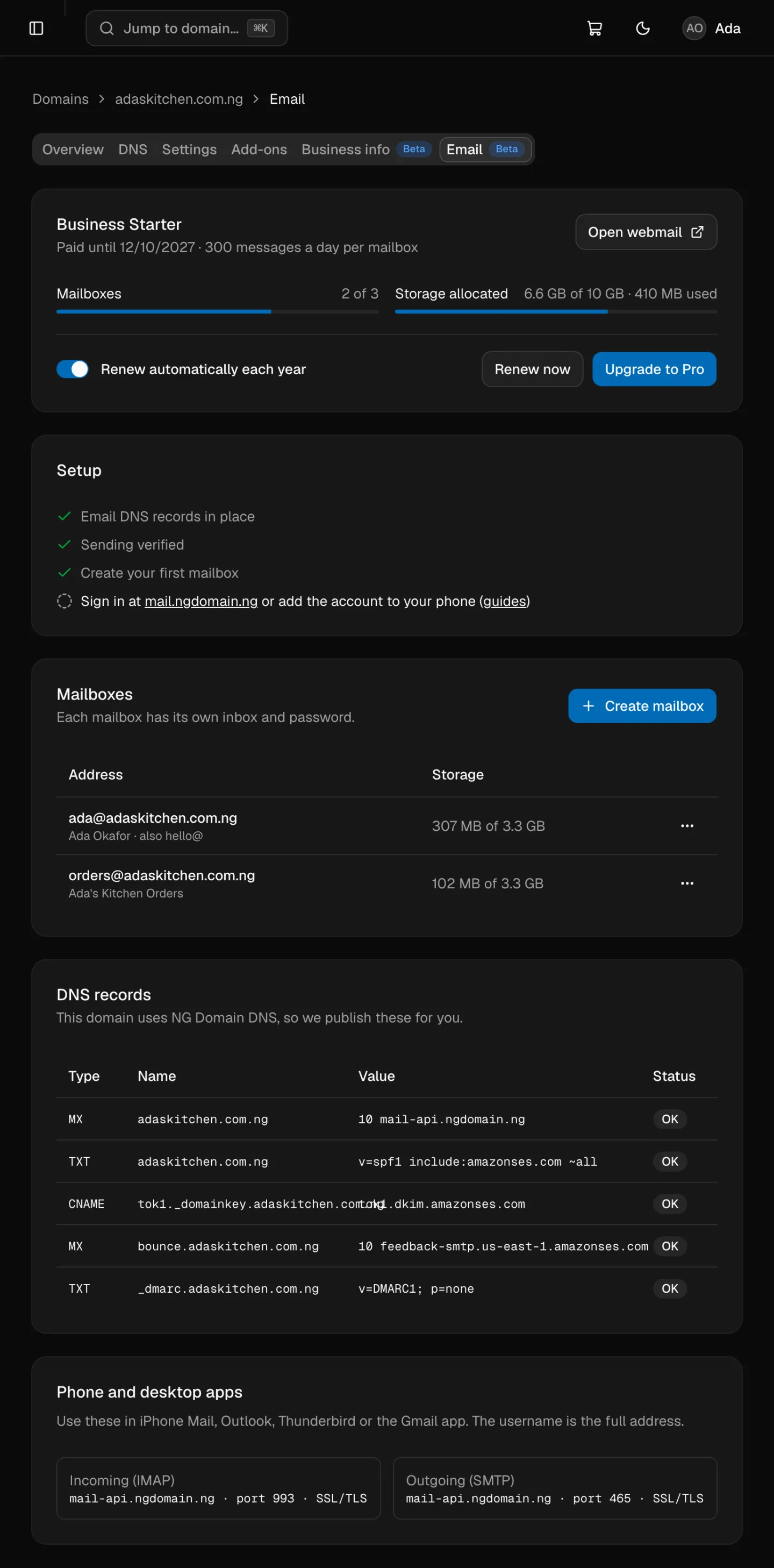This screenshot has width=774, height=1568.
Task: Open the AO user avatar menu
Action: [694, 28]
